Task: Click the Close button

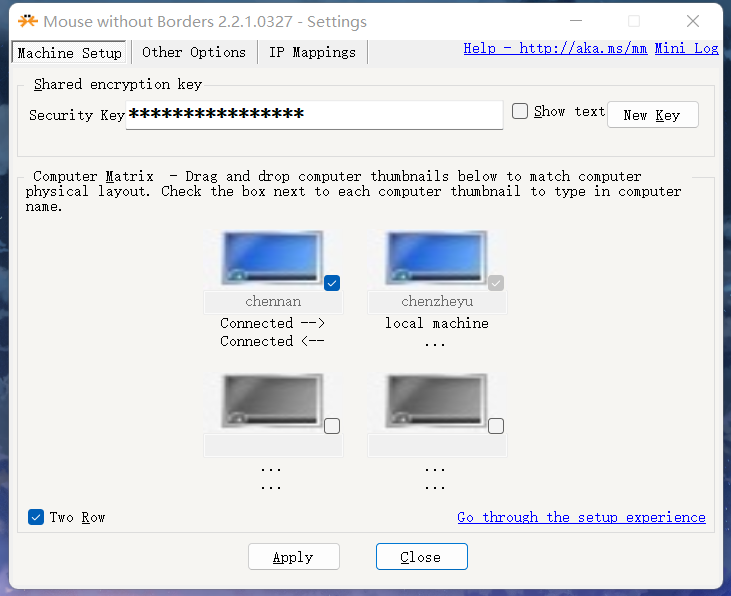Action: [421, 557]
